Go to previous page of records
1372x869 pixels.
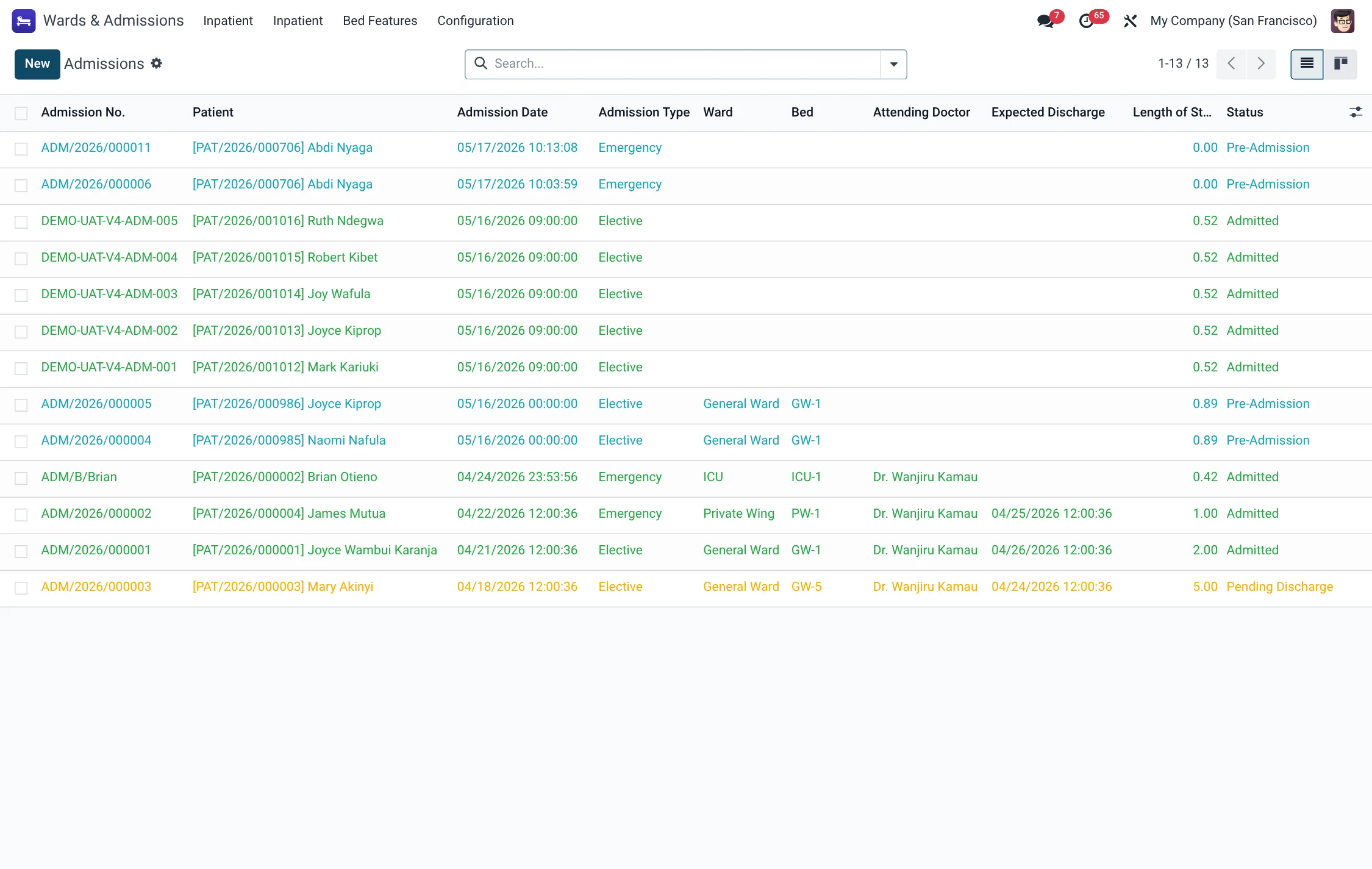(1231, 64)
